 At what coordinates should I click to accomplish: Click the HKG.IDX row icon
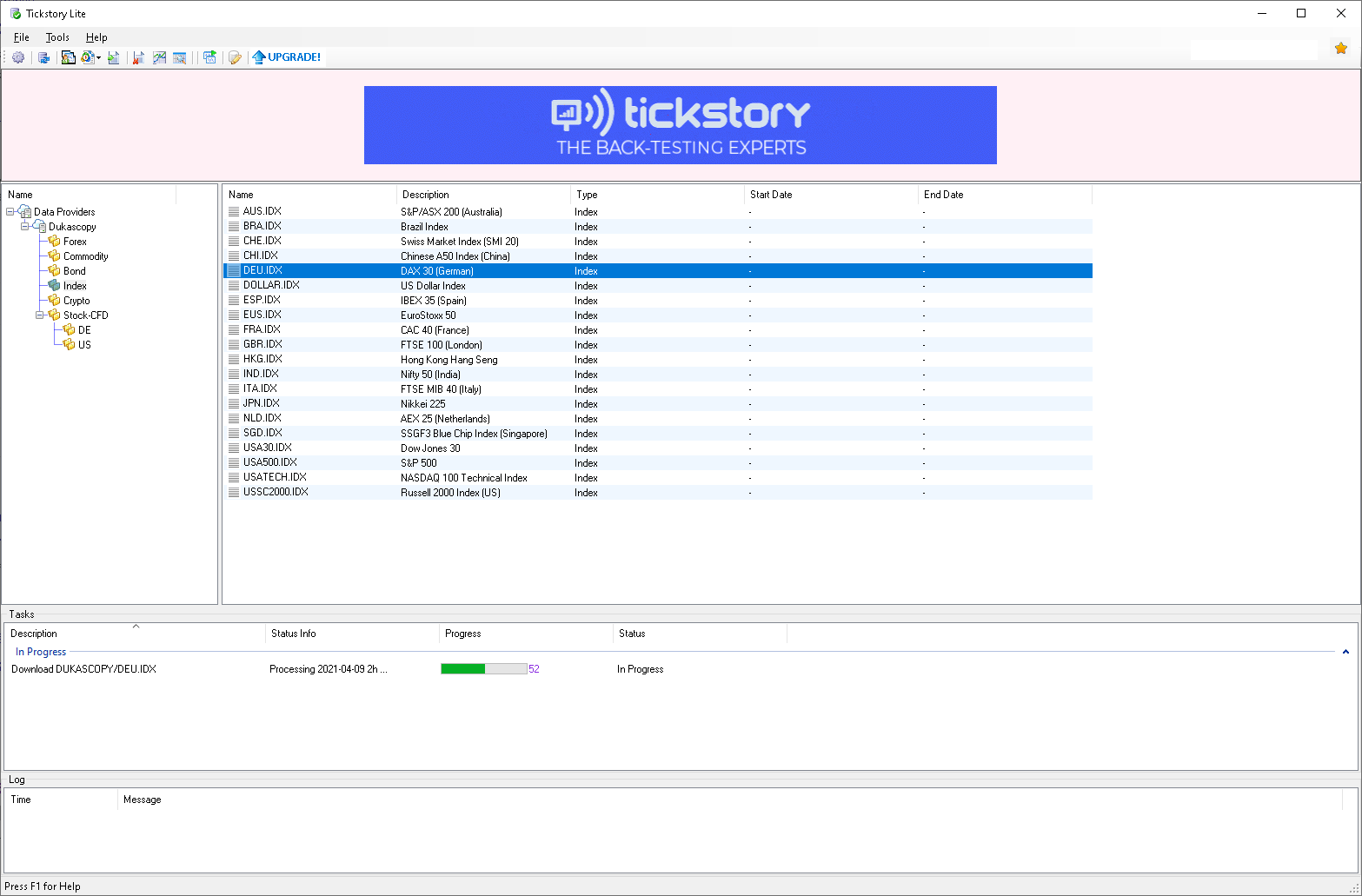pyautogui.click(x=234, y=360)
